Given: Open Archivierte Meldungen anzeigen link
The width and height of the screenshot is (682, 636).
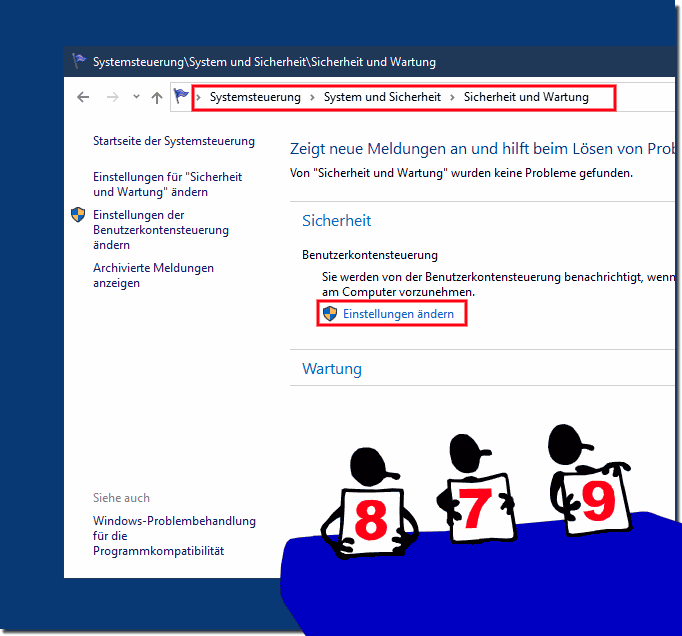Looking at the screenshot, I should (153, 275).
